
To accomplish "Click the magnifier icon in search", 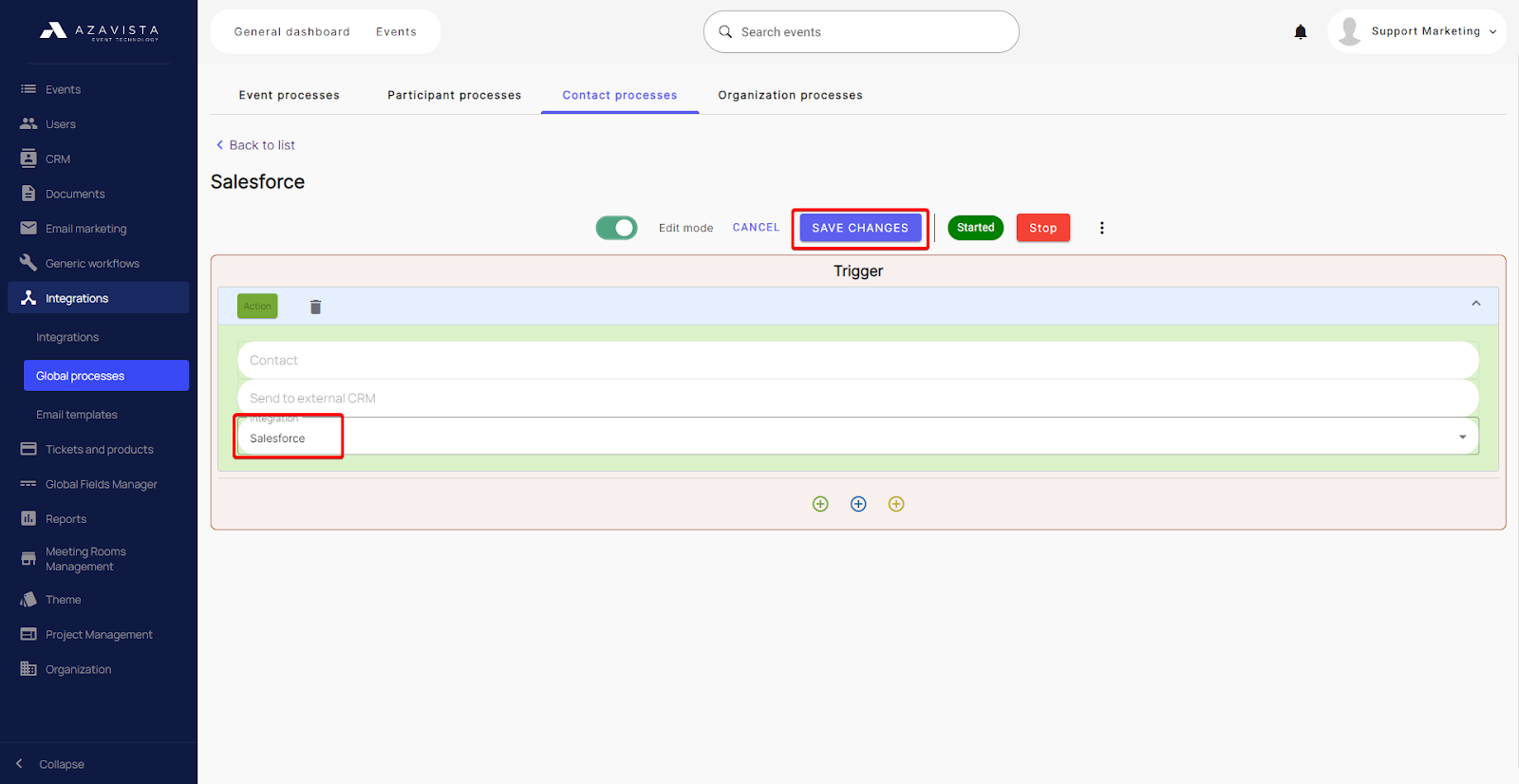I will click(725, 31).
